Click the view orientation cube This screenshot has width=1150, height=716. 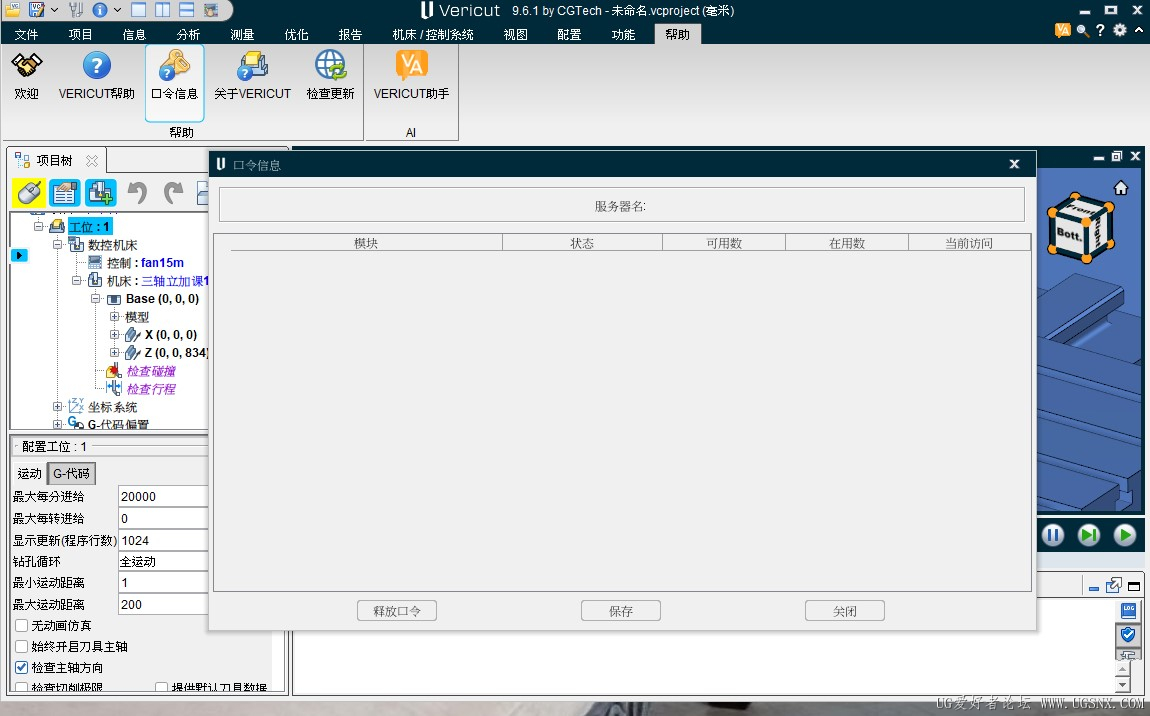click(1080, 228)
